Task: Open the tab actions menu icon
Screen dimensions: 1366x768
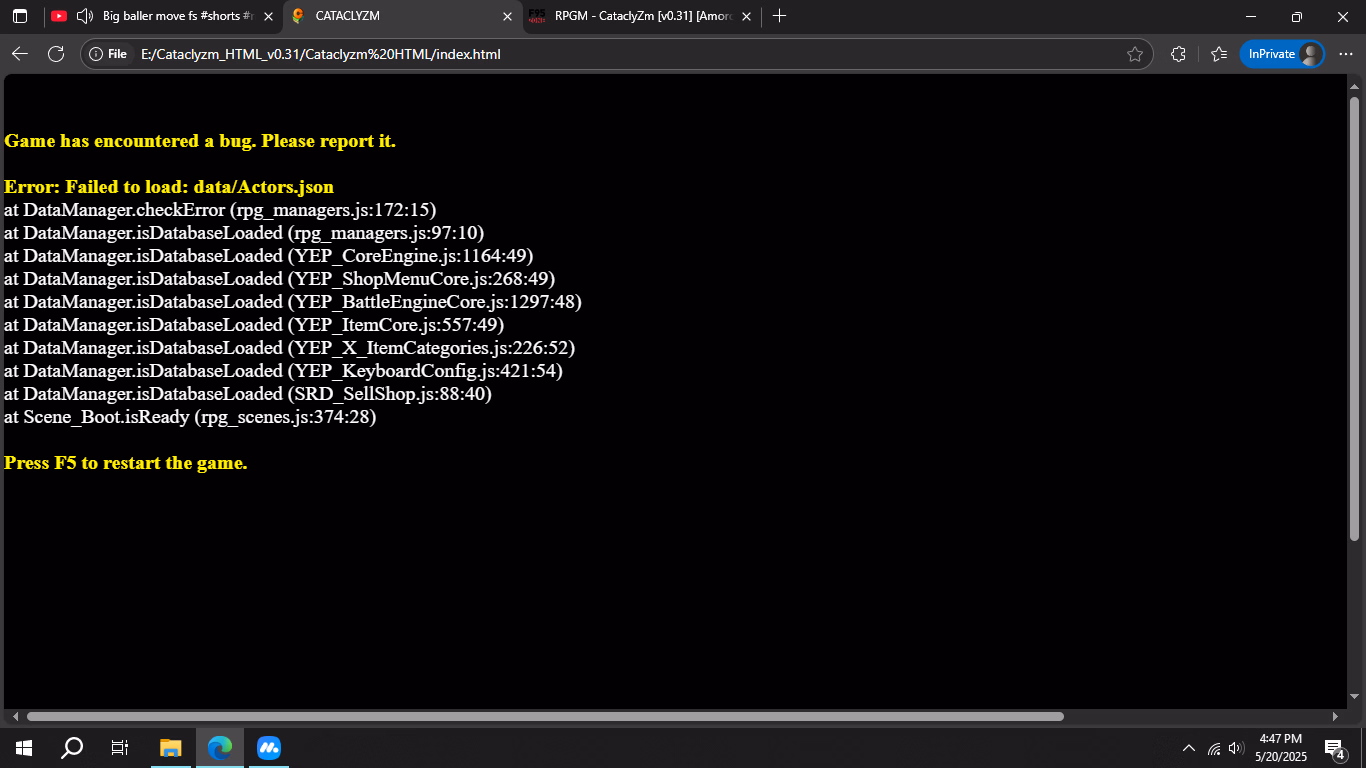Action: [x=20, y=16]
